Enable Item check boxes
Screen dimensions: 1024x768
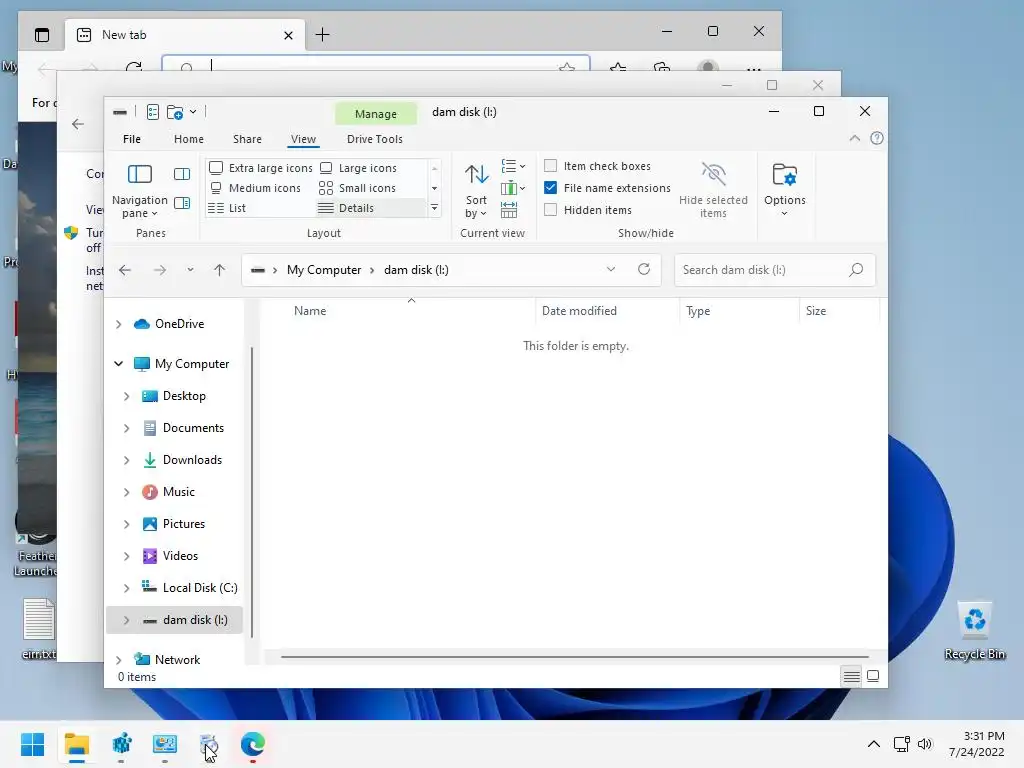coord(551,166)
